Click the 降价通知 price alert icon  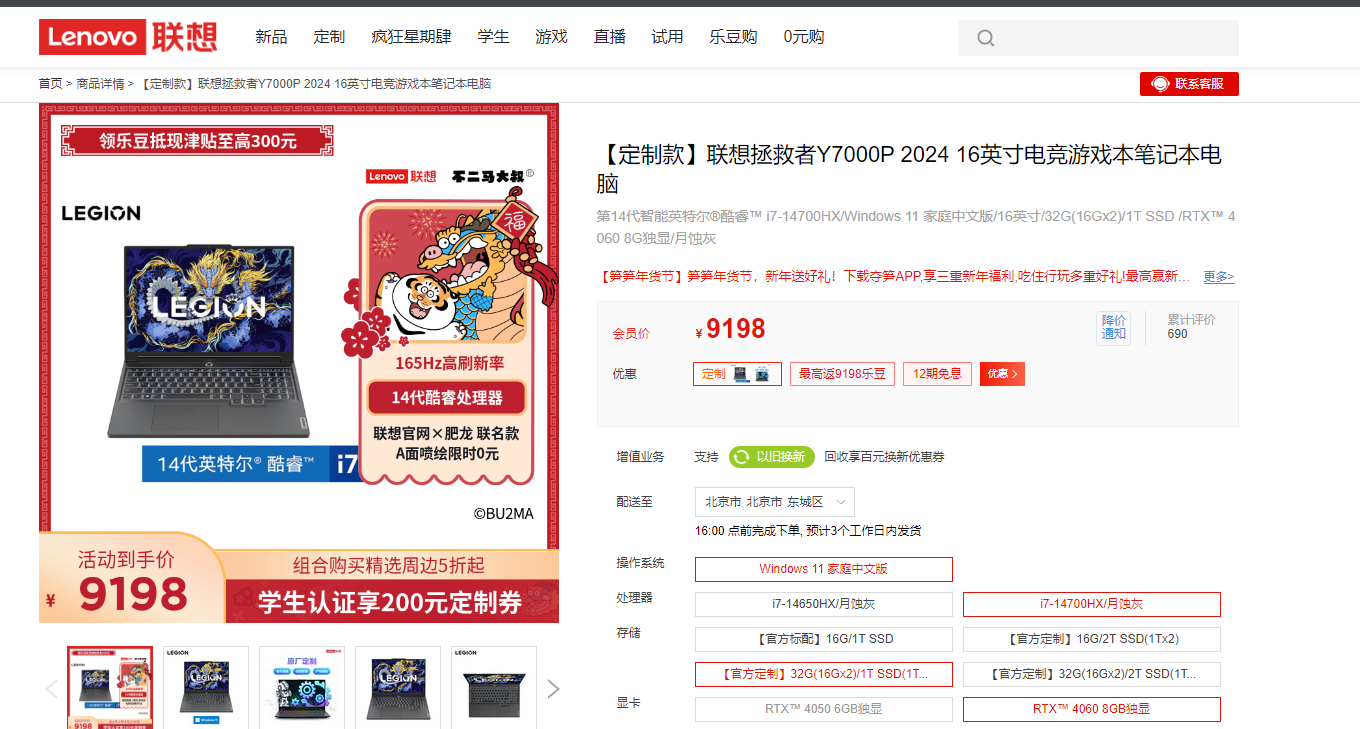click(1113, 327)
